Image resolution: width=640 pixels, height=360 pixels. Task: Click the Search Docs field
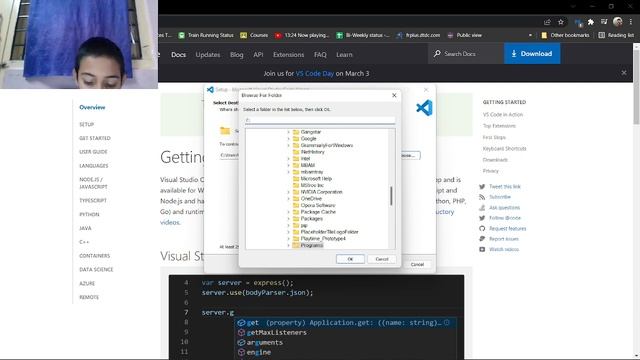click(466, 53)
